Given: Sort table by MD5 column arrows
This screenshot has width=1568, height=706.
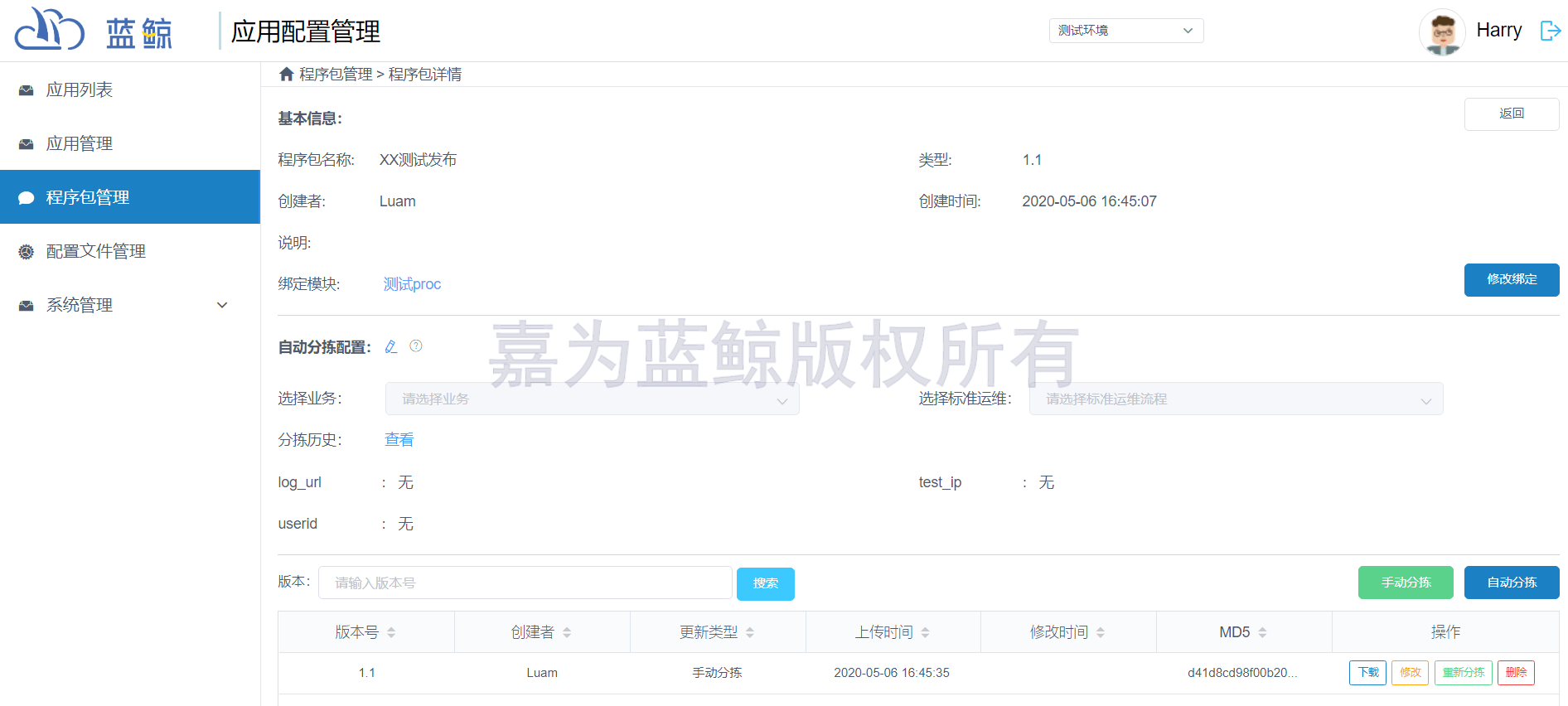Looking at the screenshot, I should tap(1262, 632).
